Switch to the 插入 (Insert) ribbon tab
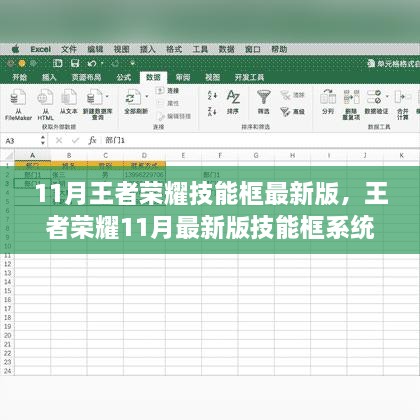This screenshot has width=420, height=420. tap(49, 77)
